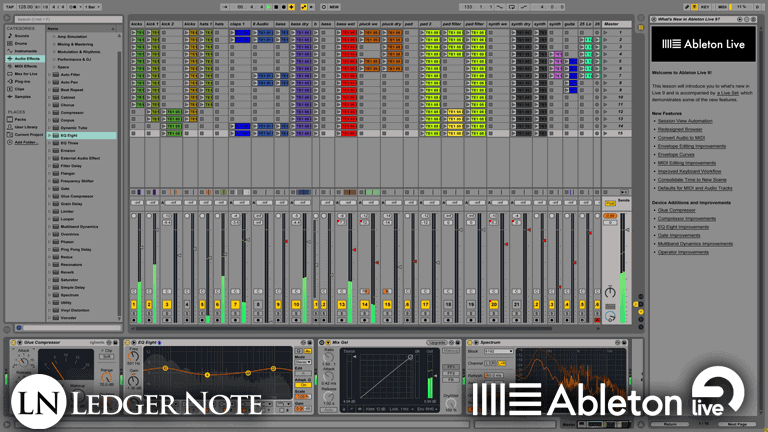Toggle EQ Eight Adaptive Q On
768x432 pixels.
point(303,385)
